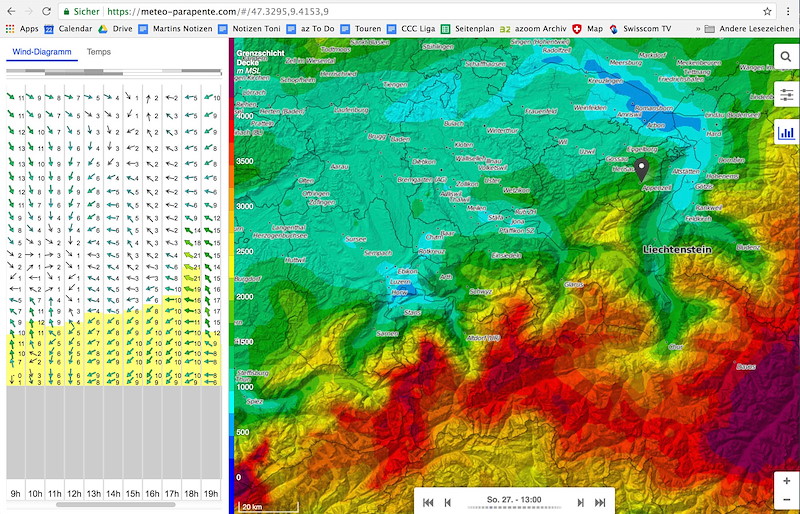Select 18h column in wind diagram
The image size is (800, 514).
(x=191, y=494)
